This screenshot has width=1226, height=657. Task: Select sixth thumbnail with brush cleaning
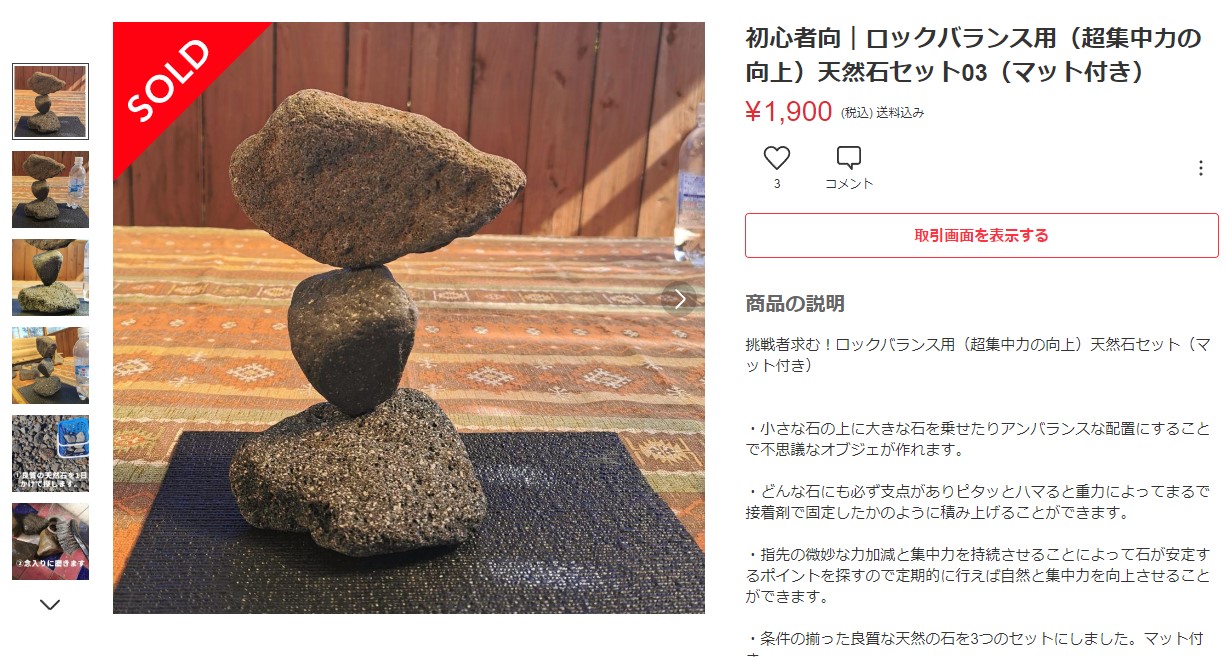click(x=50, y=541)
